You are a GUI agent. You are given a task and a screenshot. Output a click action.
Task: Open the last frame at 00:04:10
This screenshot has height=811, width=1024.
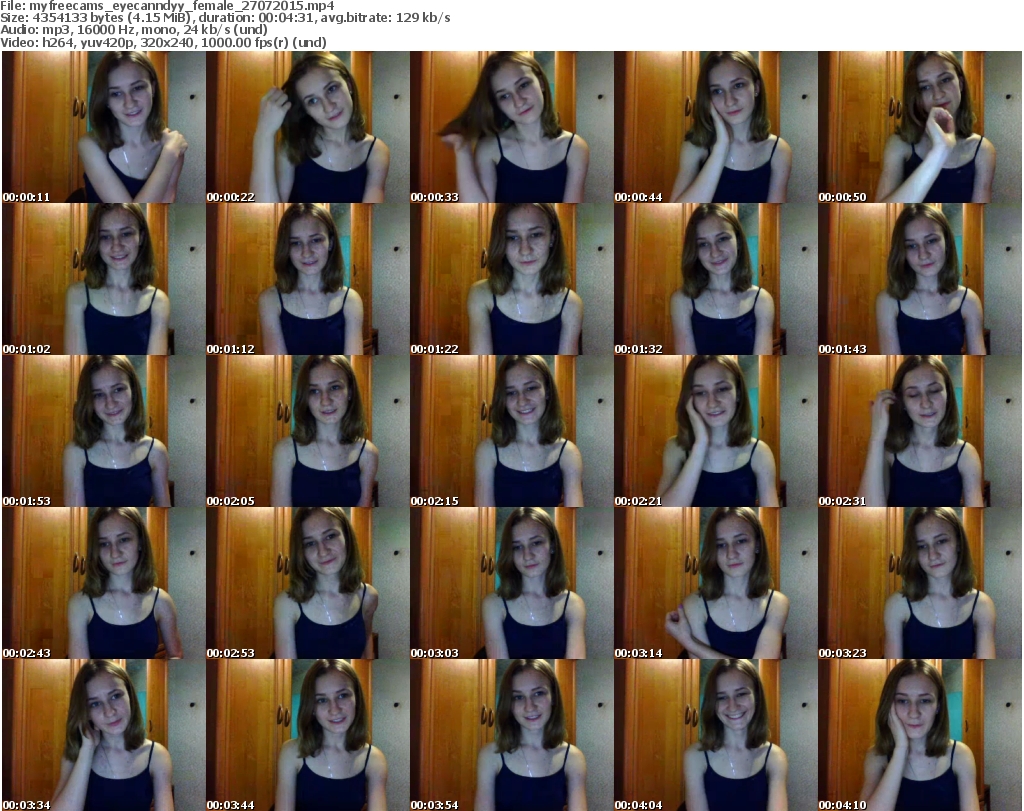[920, 735]
